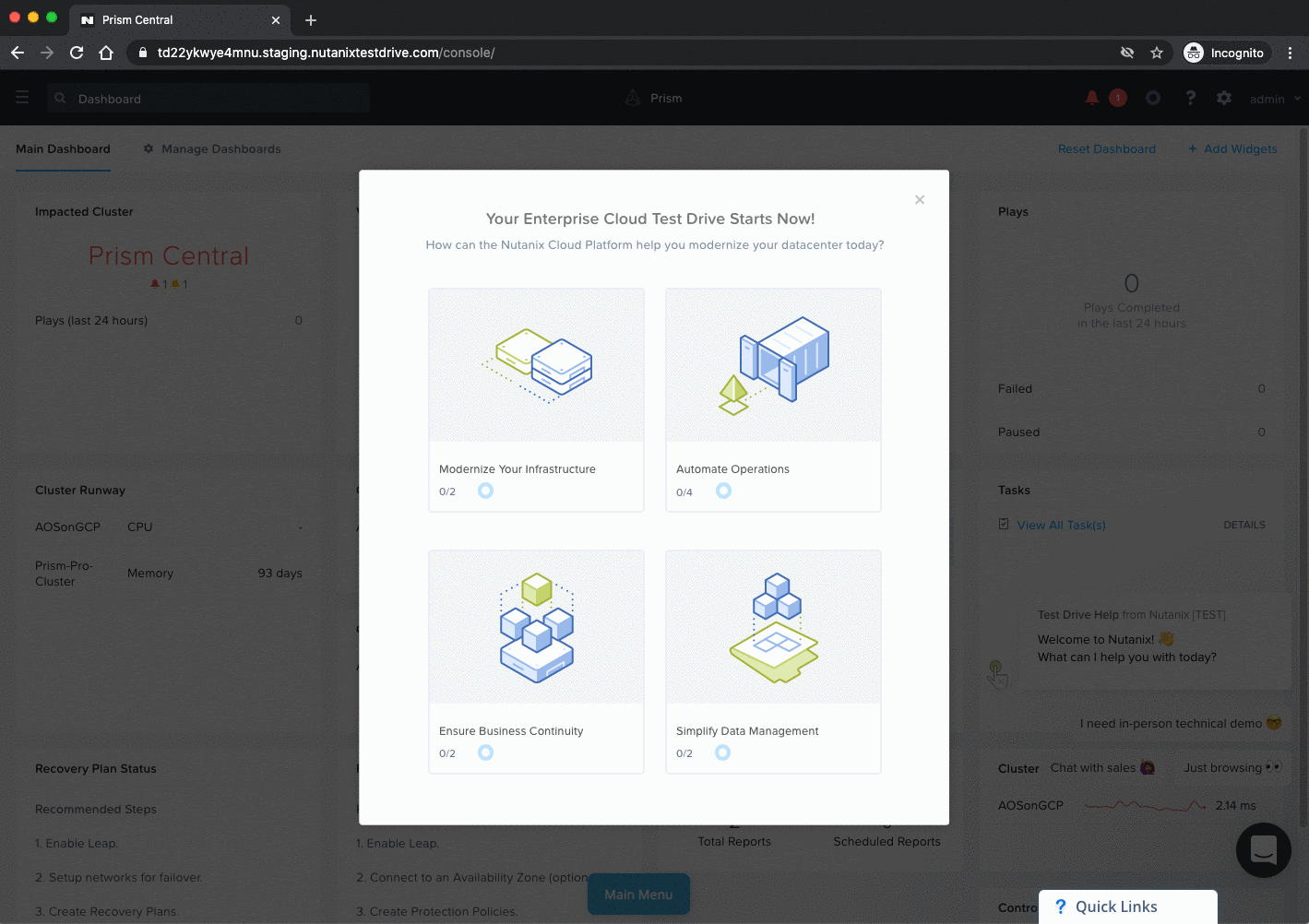The height and width of the screenshot is (924, 1309).
Task: Go to browser home page
Action: point(106,53)
